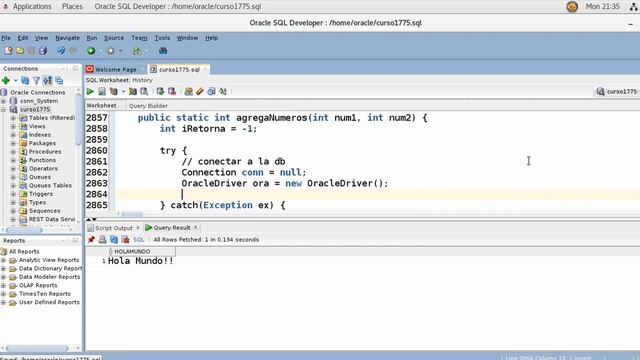Click the SQL link in Query Result toolbar
640x360 pixels.
tap(139, 240)
